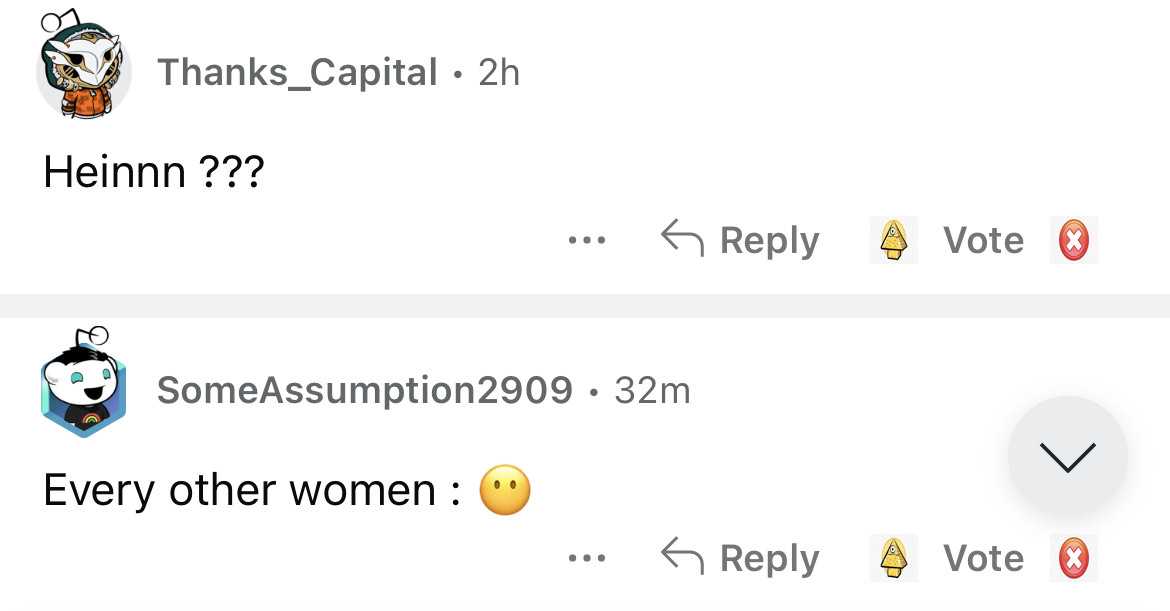Click the Vote label on SomeAssumption2909's comment

point(983,559)
